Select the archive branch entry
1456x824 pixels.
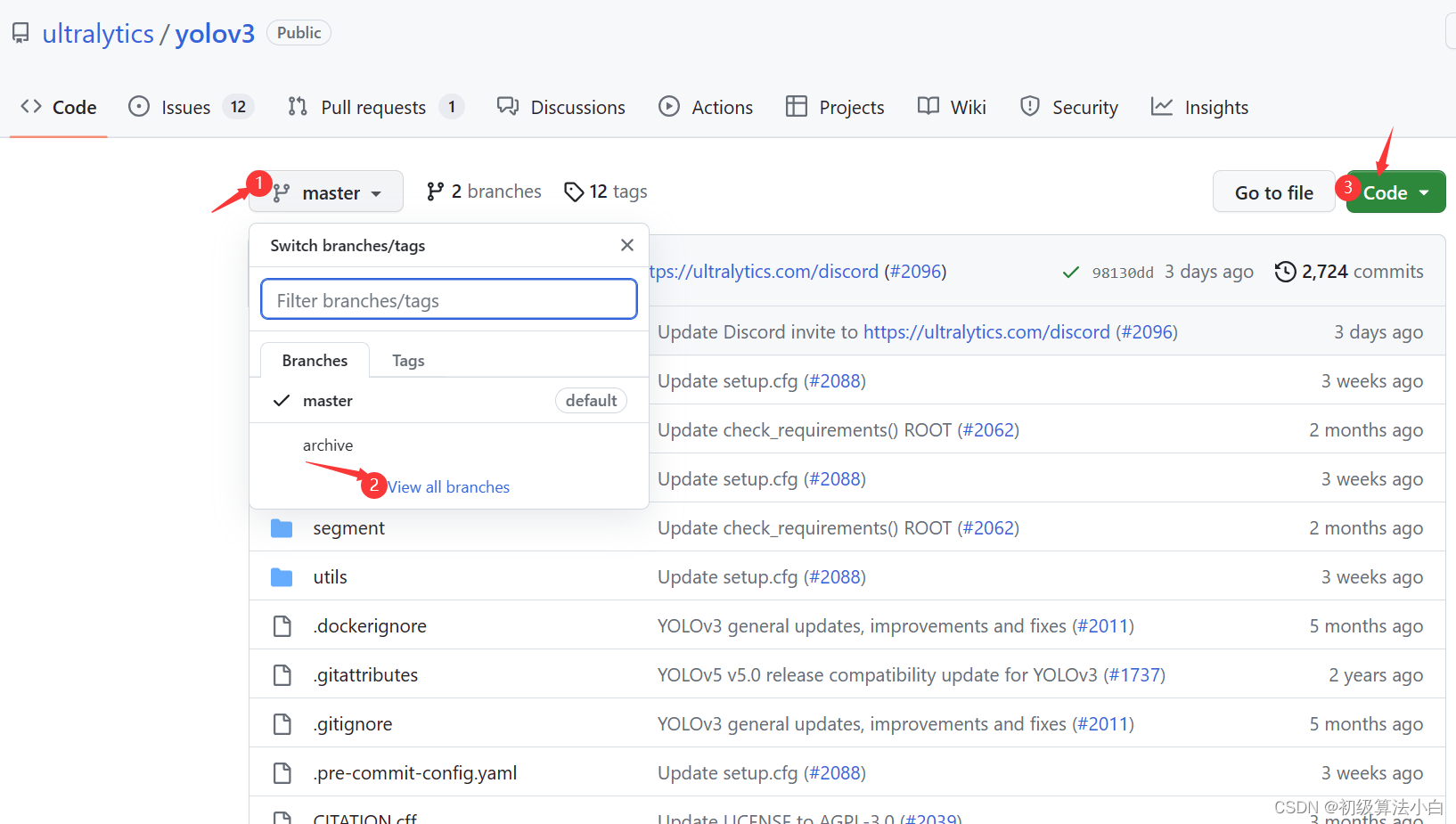tap(449, 445)
